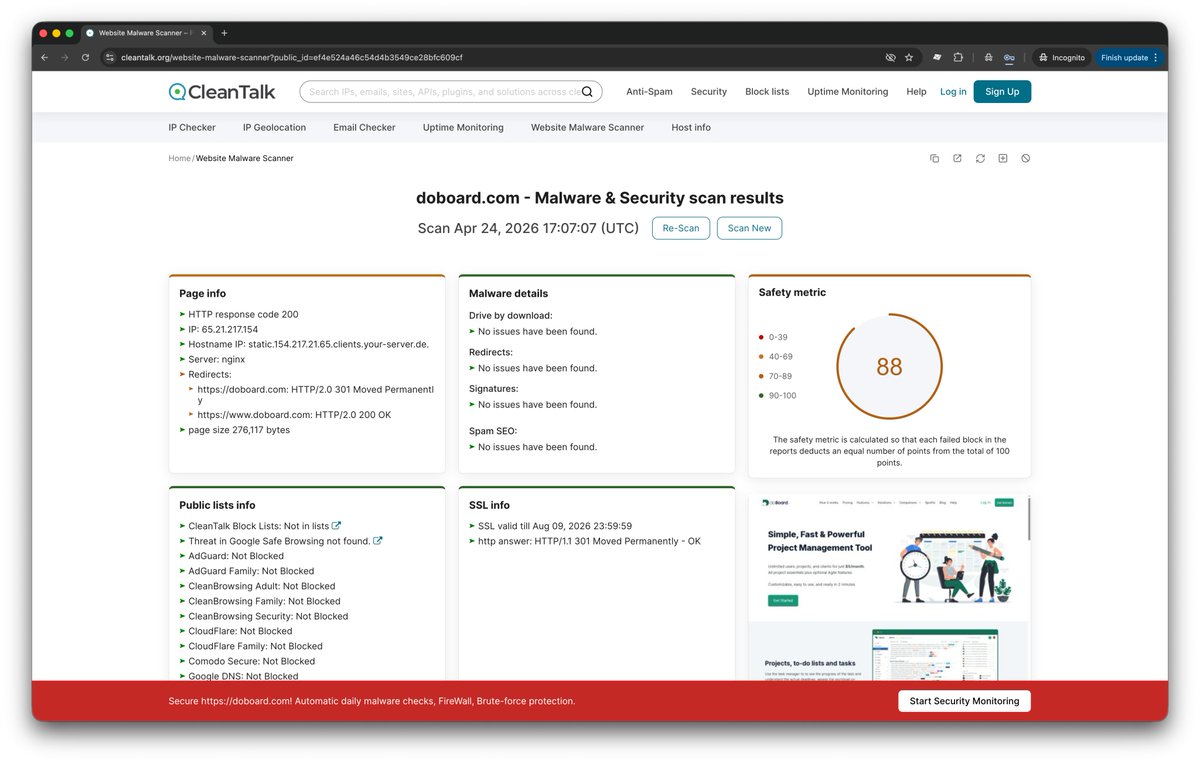Screen dimensions: 1200x764
Task: Select the Website Malware Scanner sub-navigation tab
Action: pyautogui.click(x=587, y=128)
